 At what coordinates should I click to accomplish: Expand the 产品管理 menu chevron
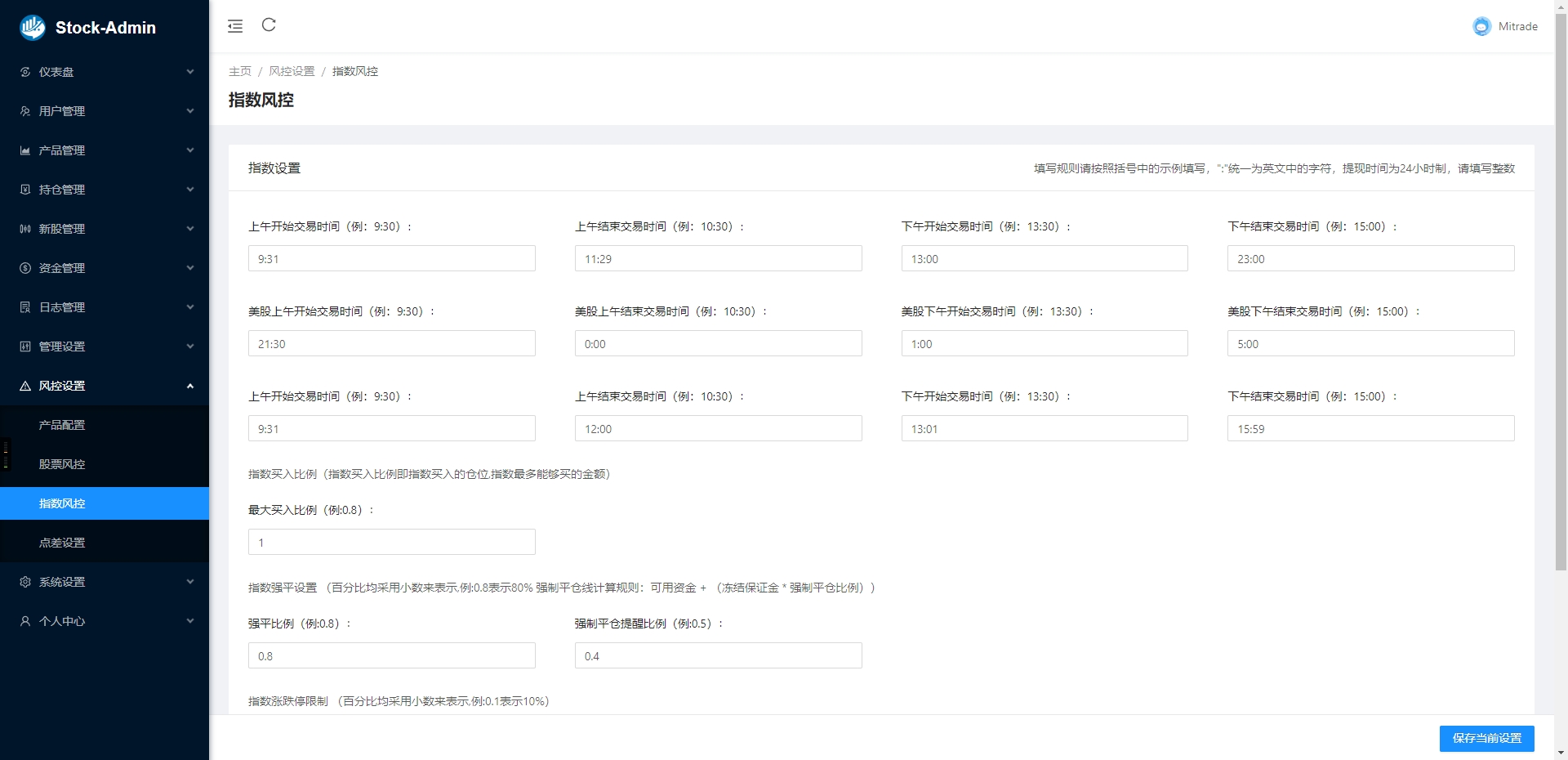(x=190, y=150)
